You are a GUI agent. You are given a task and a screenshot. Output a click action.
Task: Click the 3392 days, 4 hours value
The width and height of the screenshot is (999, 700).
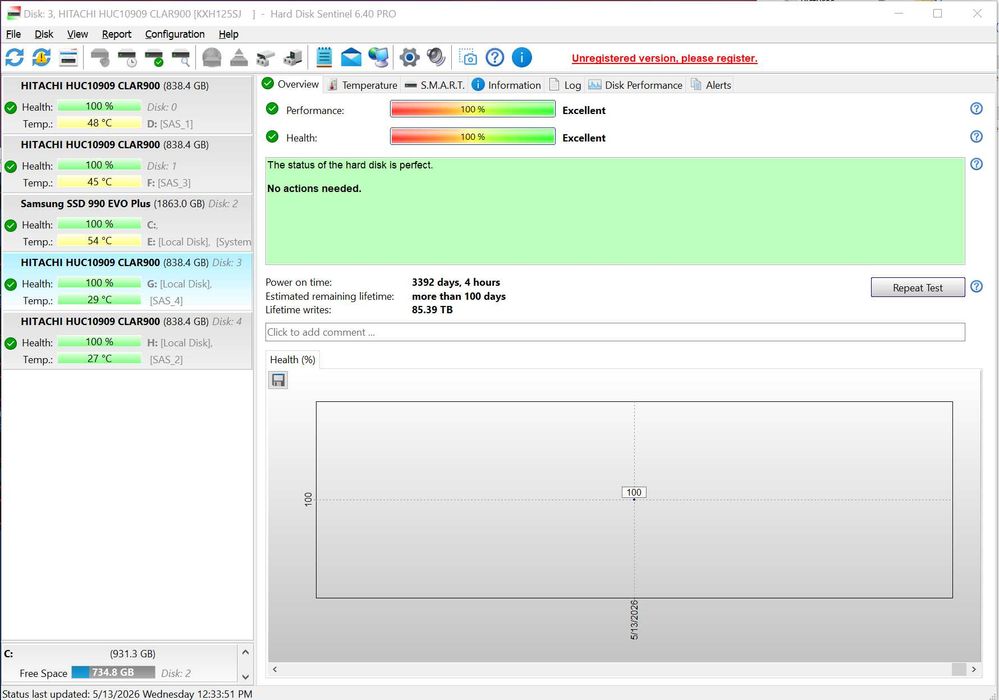coord(456,282)
